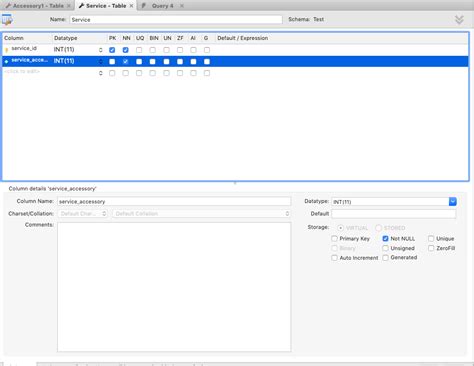This screenshot has width=474, height=366.
Task: Check UQ for service_accessory row
Action: [139, 62]
